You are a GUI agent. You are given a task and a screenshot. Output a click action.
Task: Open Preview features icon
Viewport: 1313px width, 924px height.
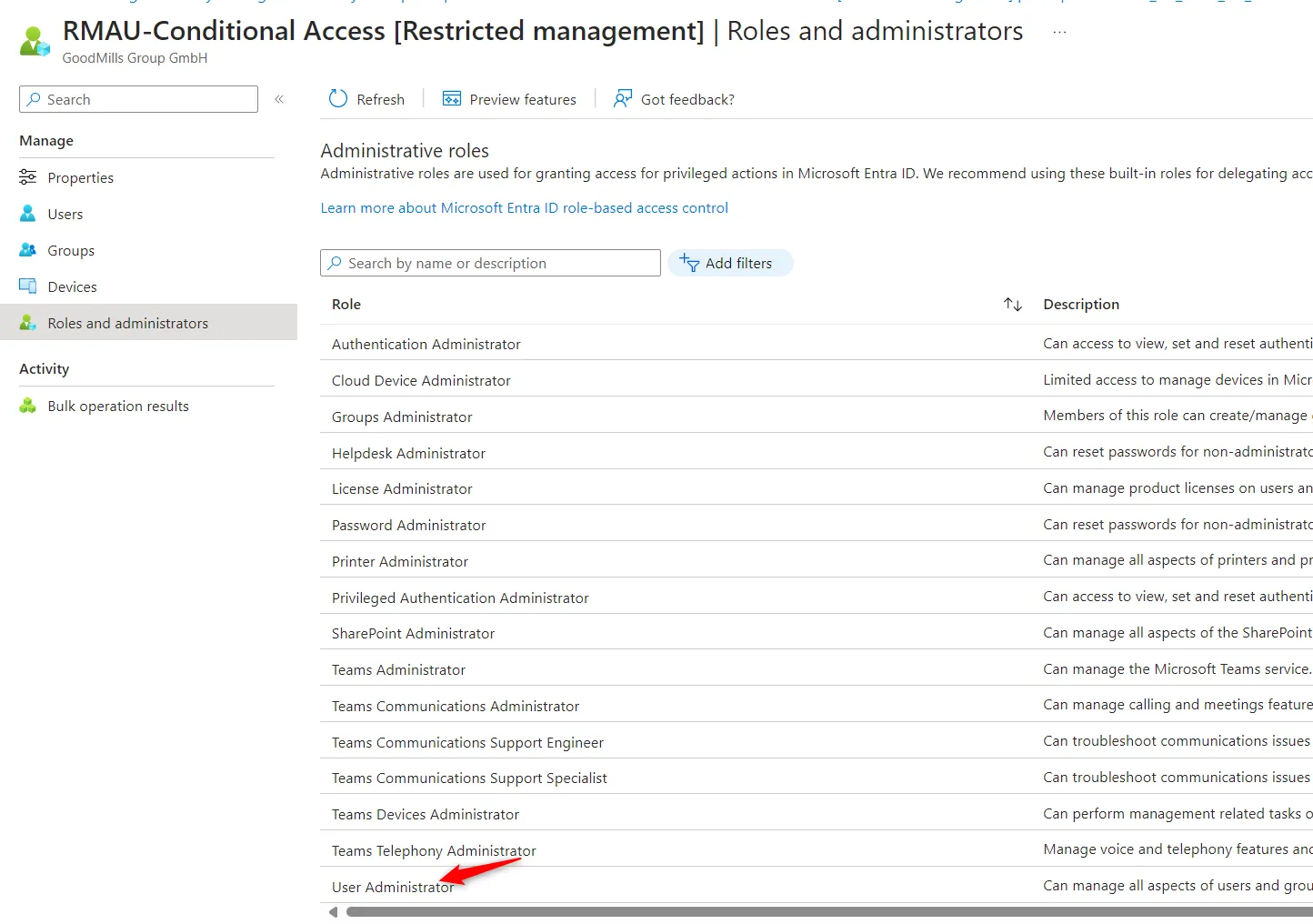(x=452, y=99)
